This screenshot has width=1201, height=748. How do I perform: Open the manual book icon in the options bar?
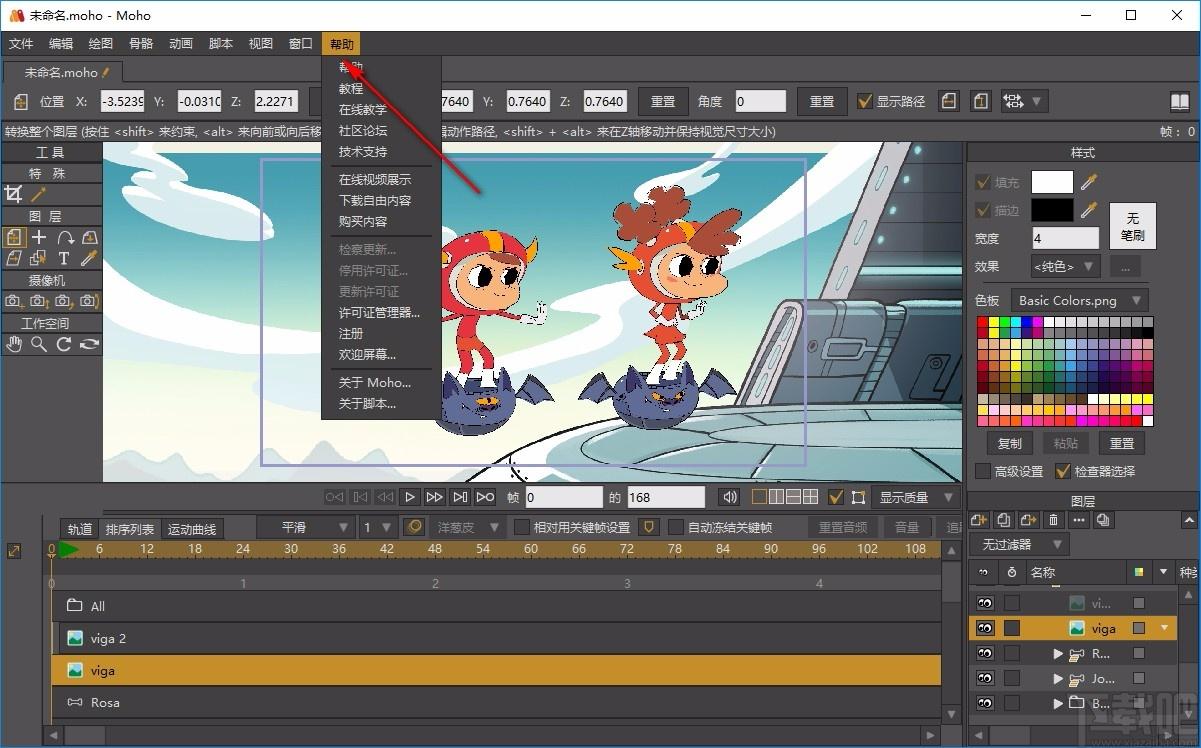[x=1180, y=102]
